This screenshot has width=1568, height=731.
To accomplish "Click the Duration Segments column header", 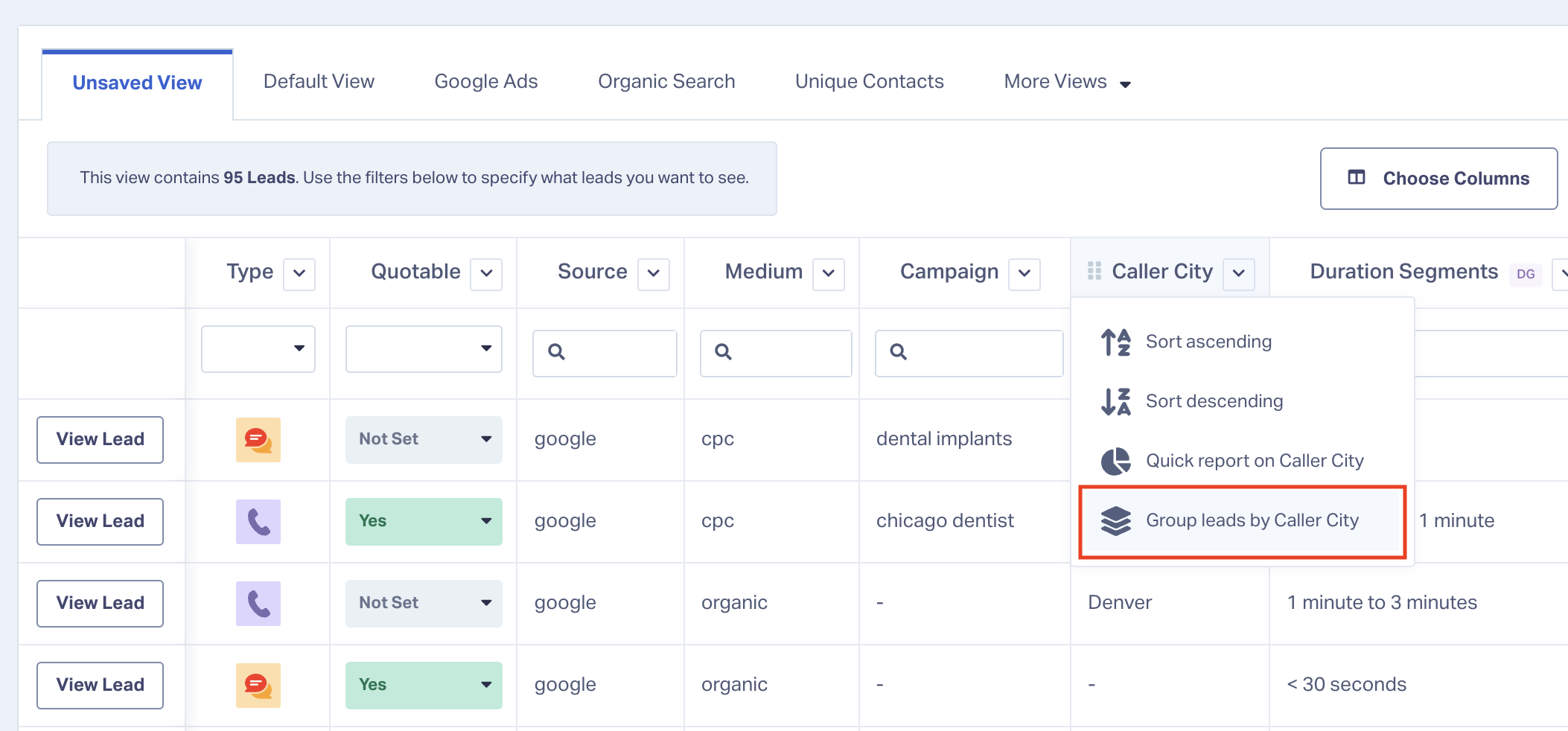I will coord(1403,272).
